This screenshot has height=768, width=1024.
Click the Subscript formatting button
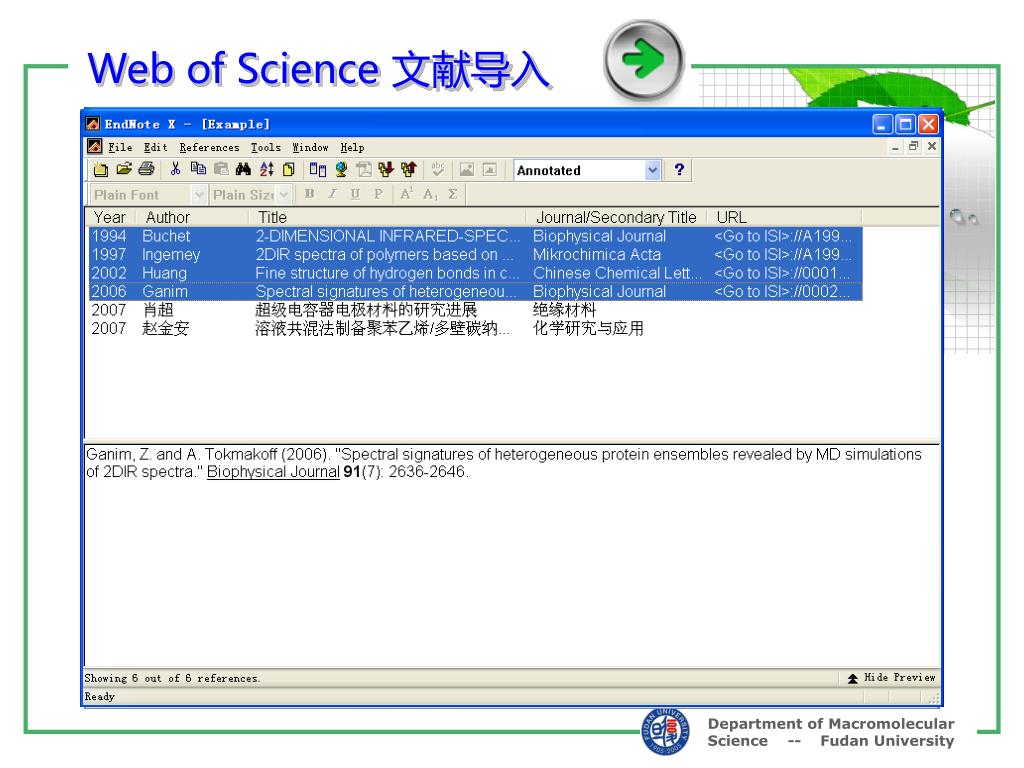pos(430,194)
